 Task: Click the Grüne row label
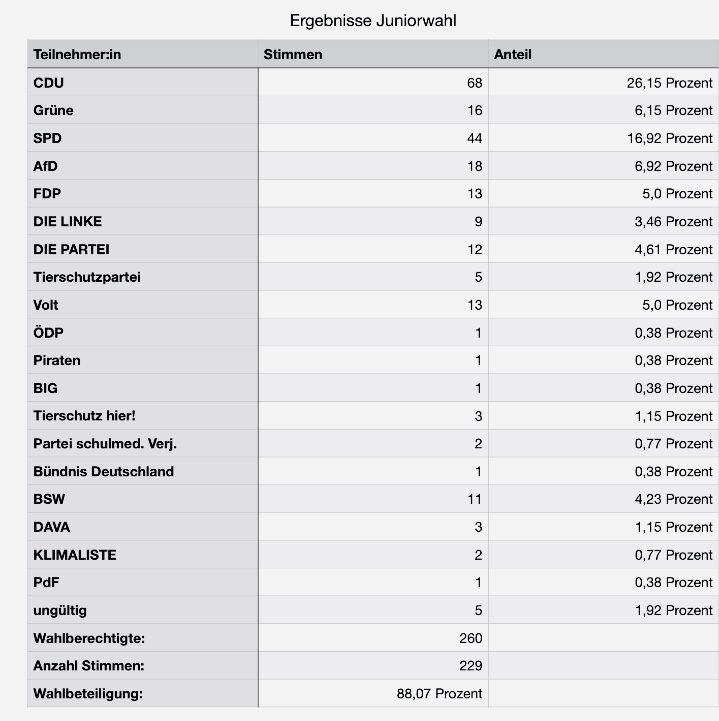pos(53,110)
